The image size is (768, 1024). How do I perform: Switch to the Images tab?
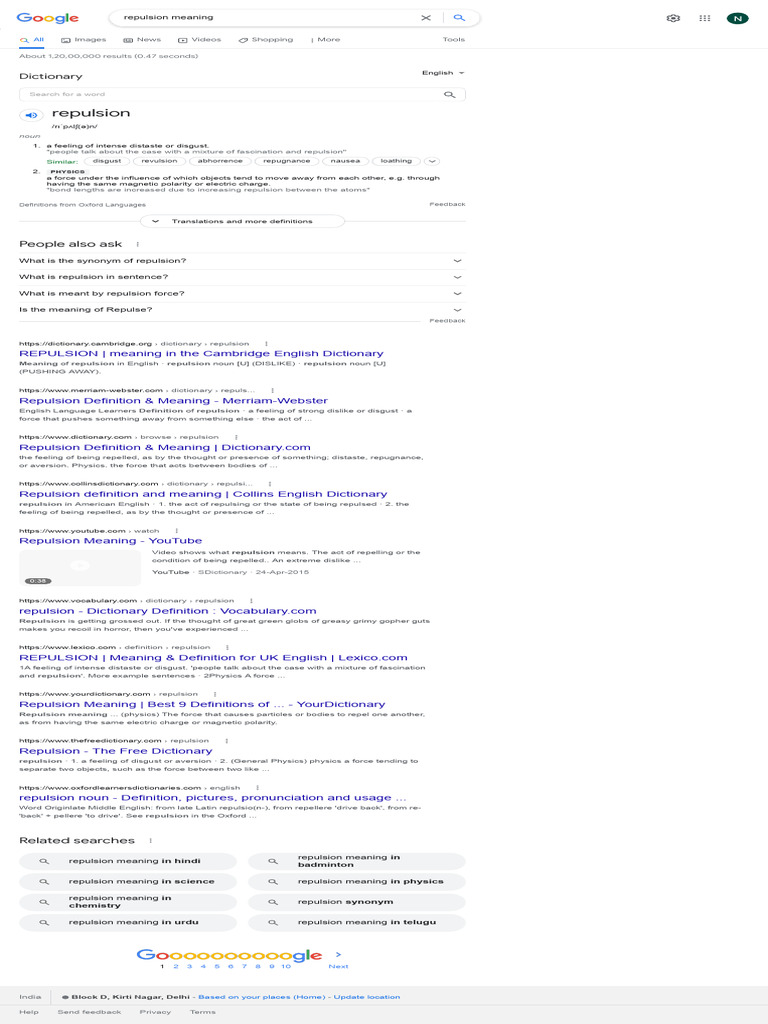pos(84,40)
